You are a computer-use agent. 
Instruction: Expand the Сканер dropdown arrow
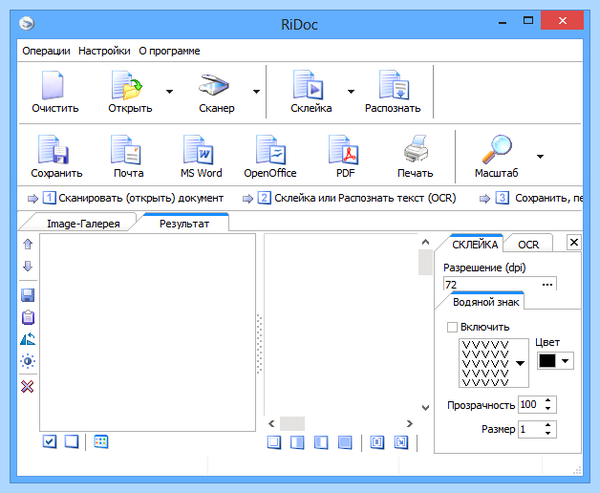click(x=256, y=91)
